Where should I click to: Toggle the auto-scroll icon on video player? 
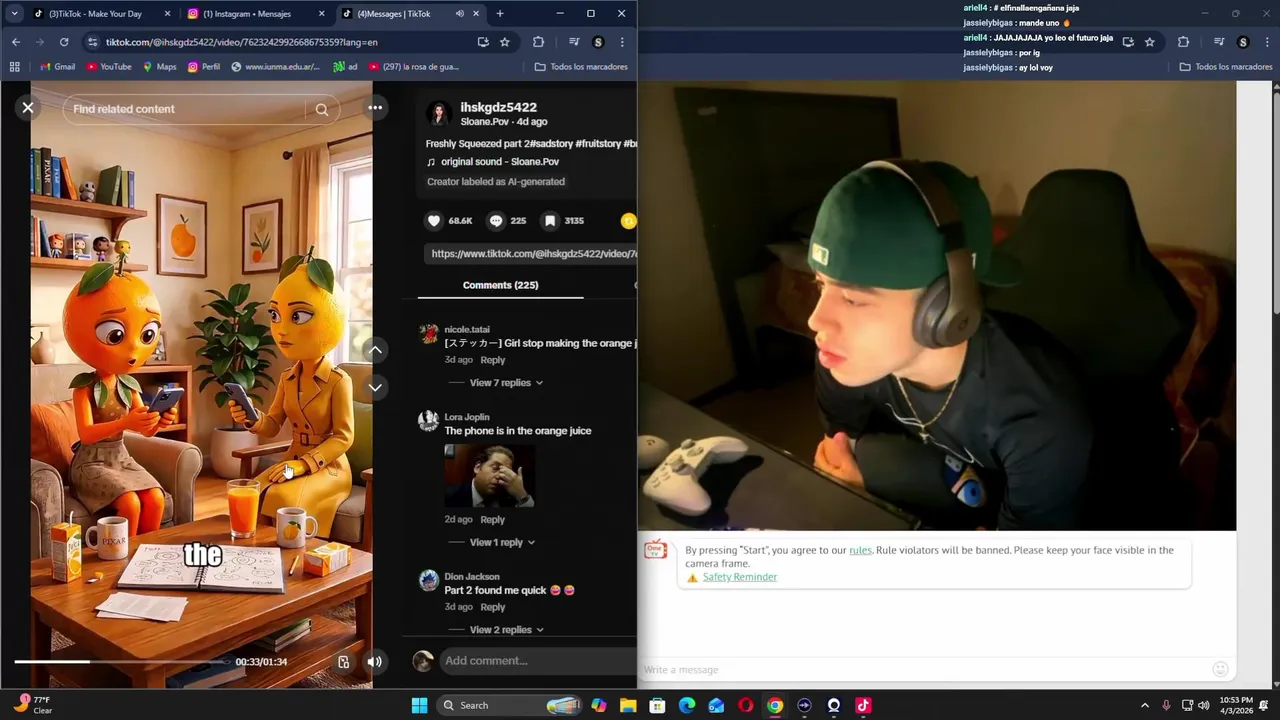[x=343, y=661]
